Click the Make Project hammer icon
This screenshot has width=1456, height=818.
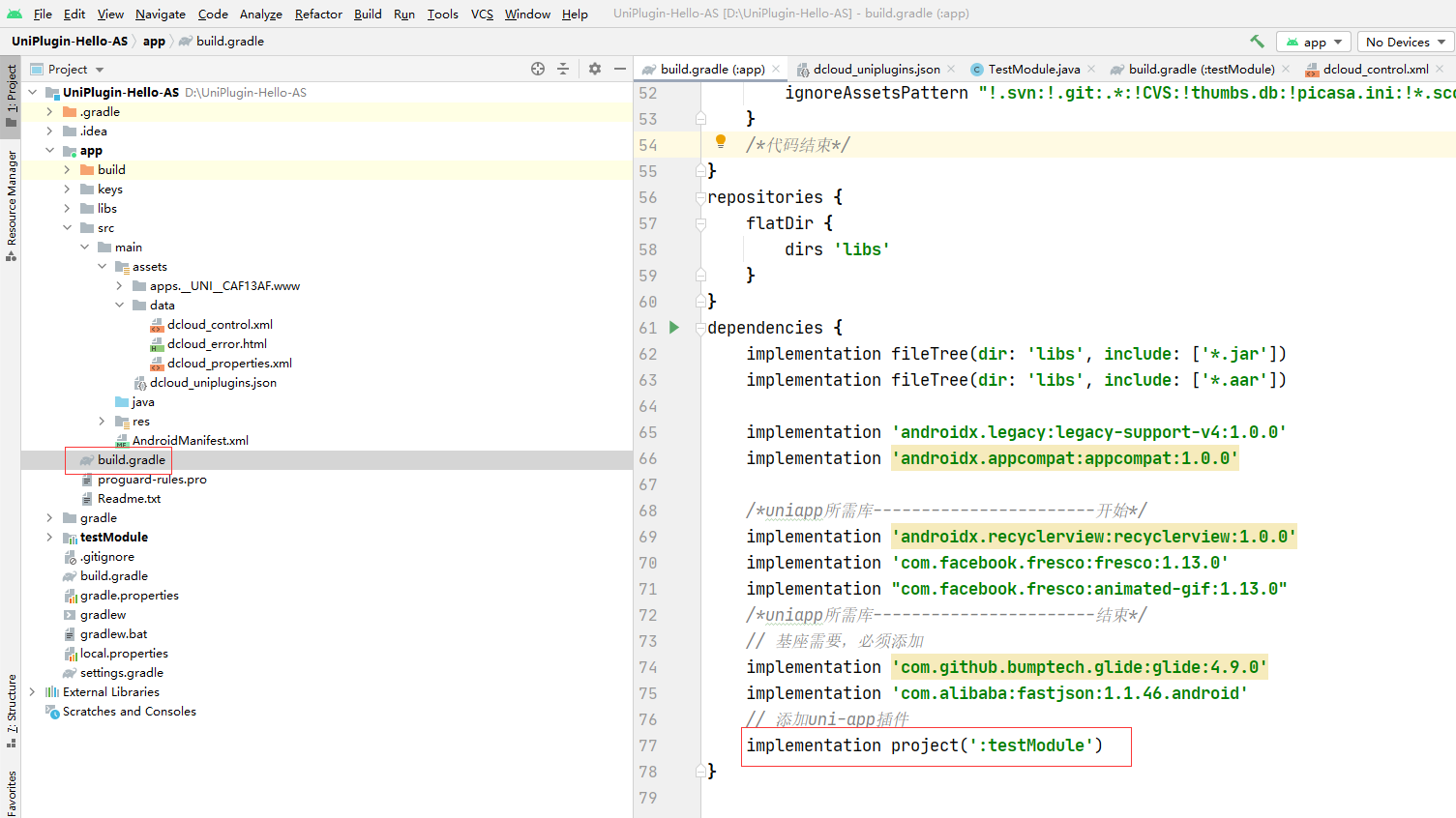pyautogui.click(x=1257, y=42)
